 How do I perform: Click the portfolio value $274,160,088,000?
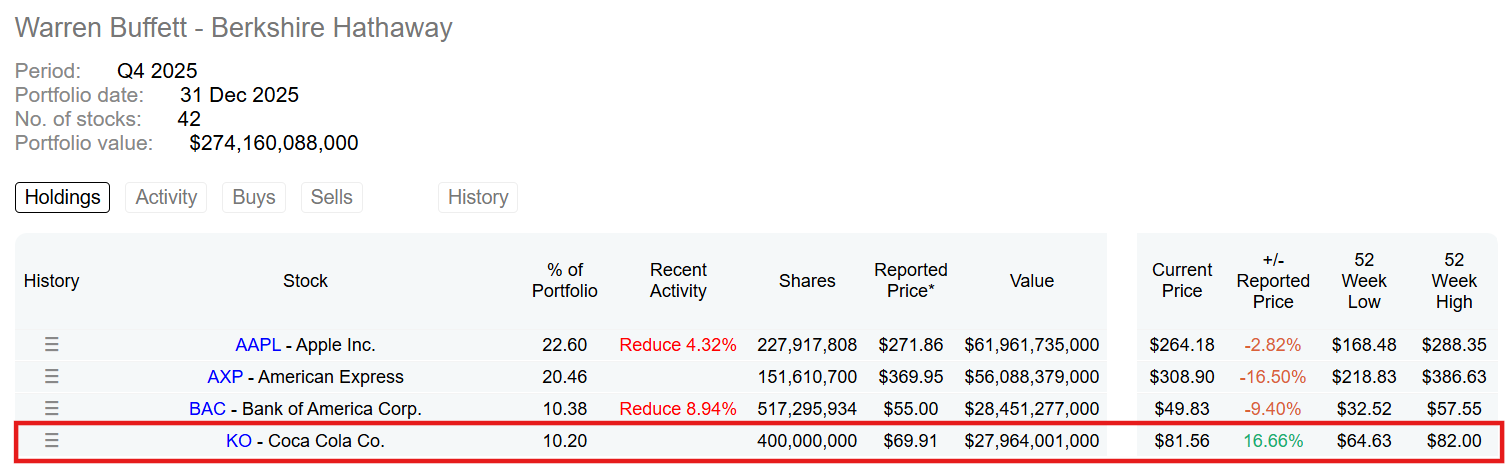[273, 143]
